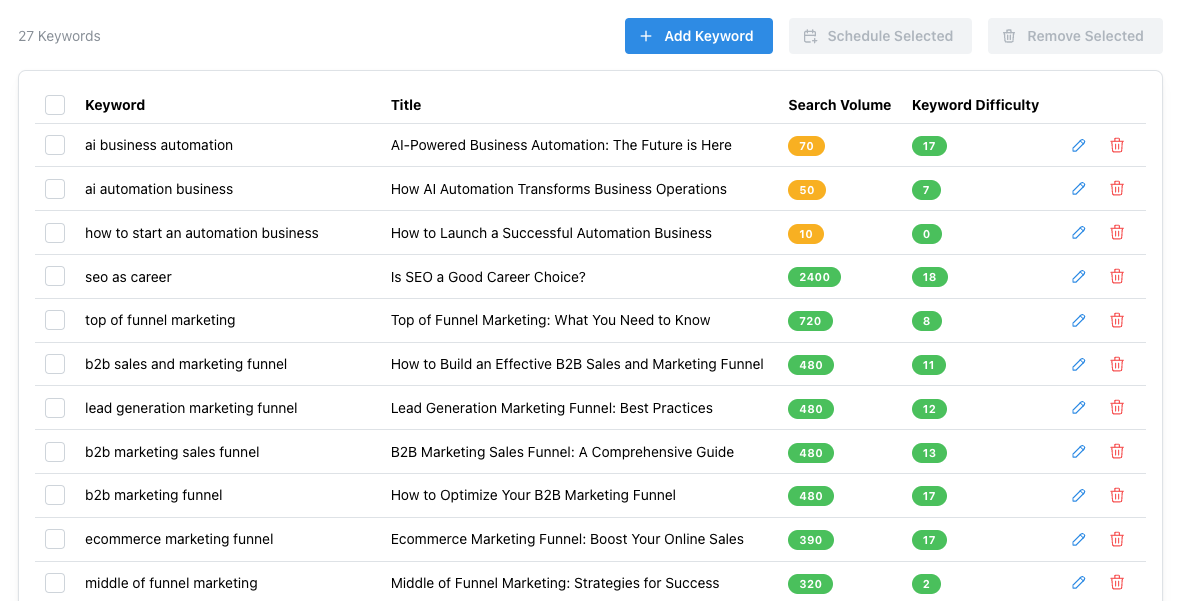Image resolution: width=1180 pixels, height=601 pixels.
Task: Click the edit pencil for "ai business automation"
Action: pos(1078,145)
